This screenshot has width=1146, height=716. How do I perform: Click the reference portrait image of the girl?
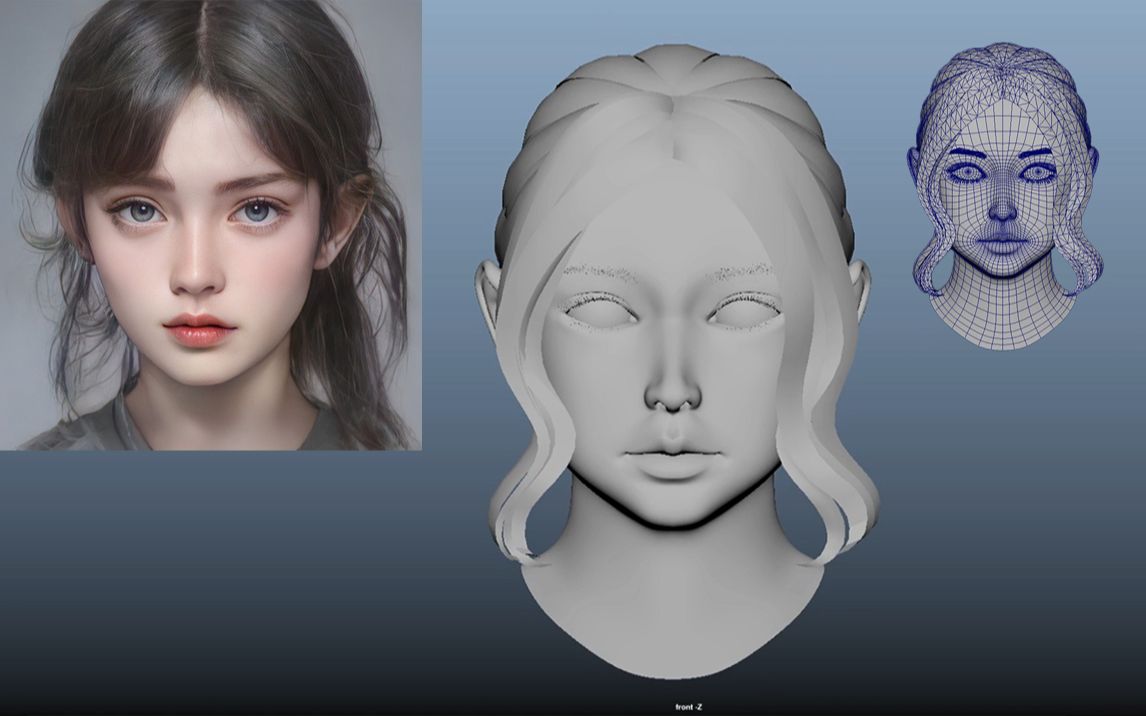(210, 225)
